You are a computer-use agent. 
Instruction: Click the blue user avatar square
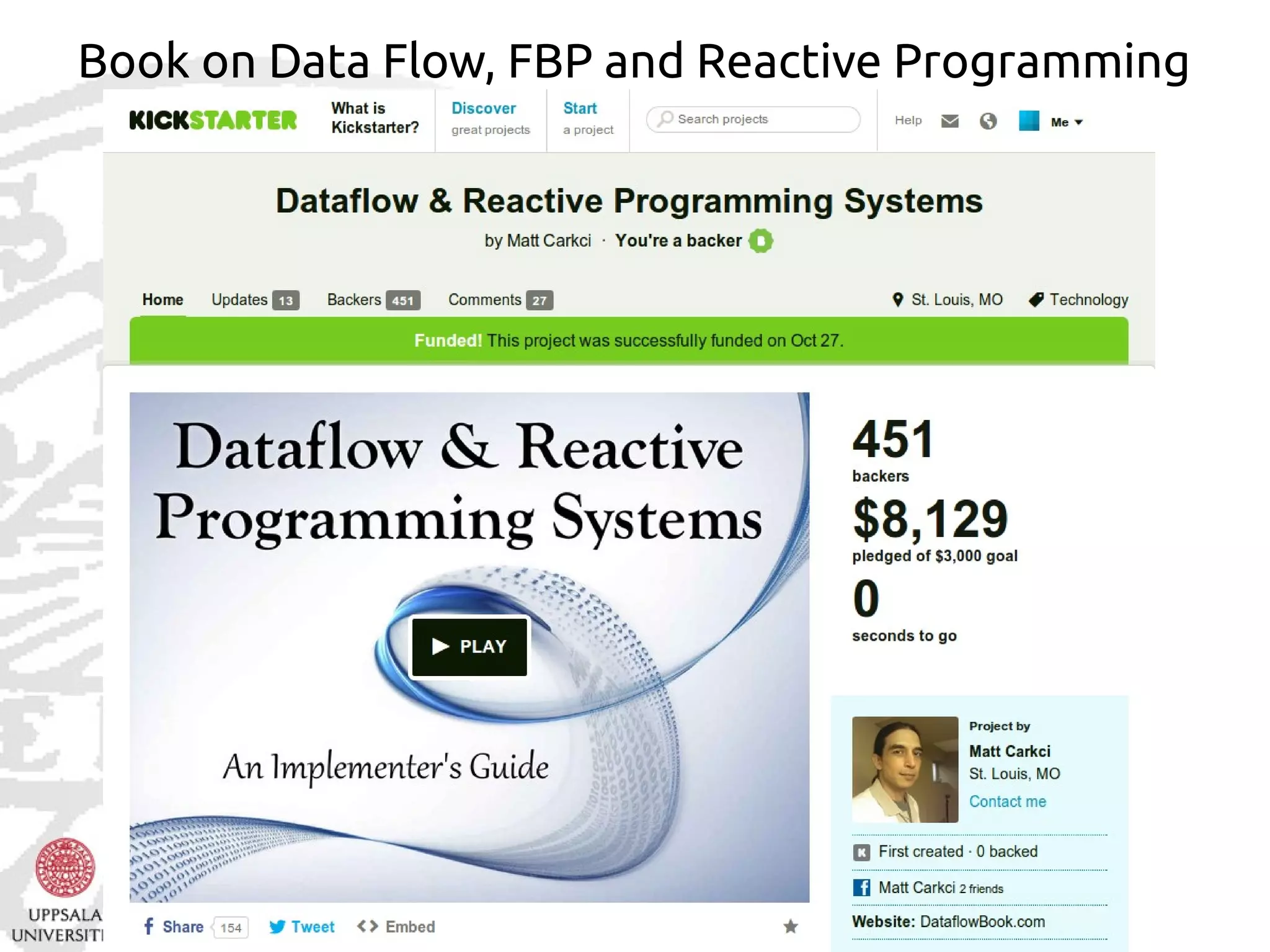[x=1029, y=120]
